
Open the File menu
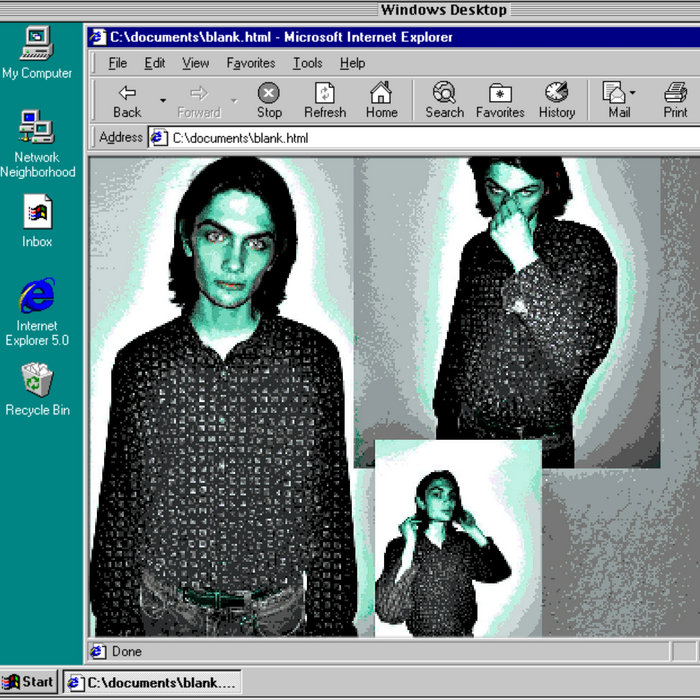tap(117, 63)
